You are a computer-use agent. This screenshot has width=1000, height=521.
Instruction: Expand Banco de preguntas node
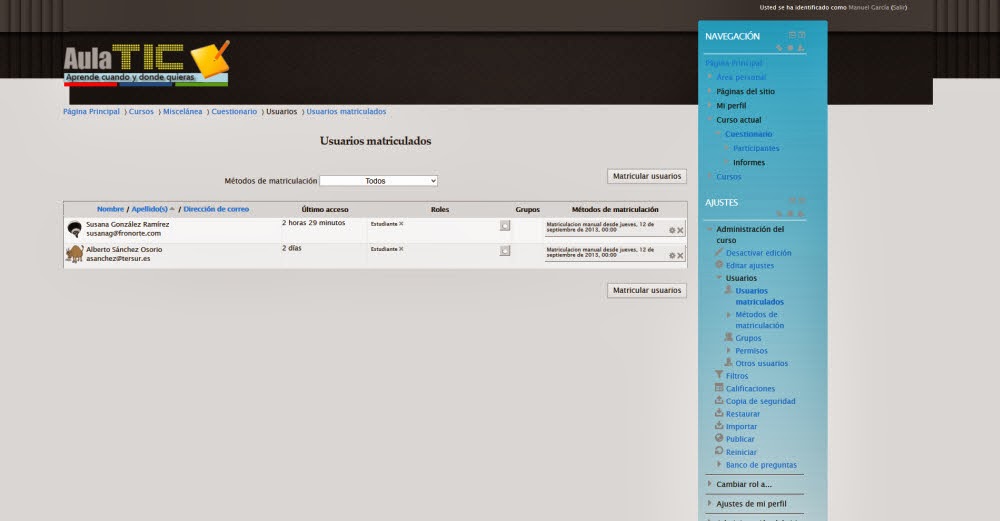pos(719,464)
